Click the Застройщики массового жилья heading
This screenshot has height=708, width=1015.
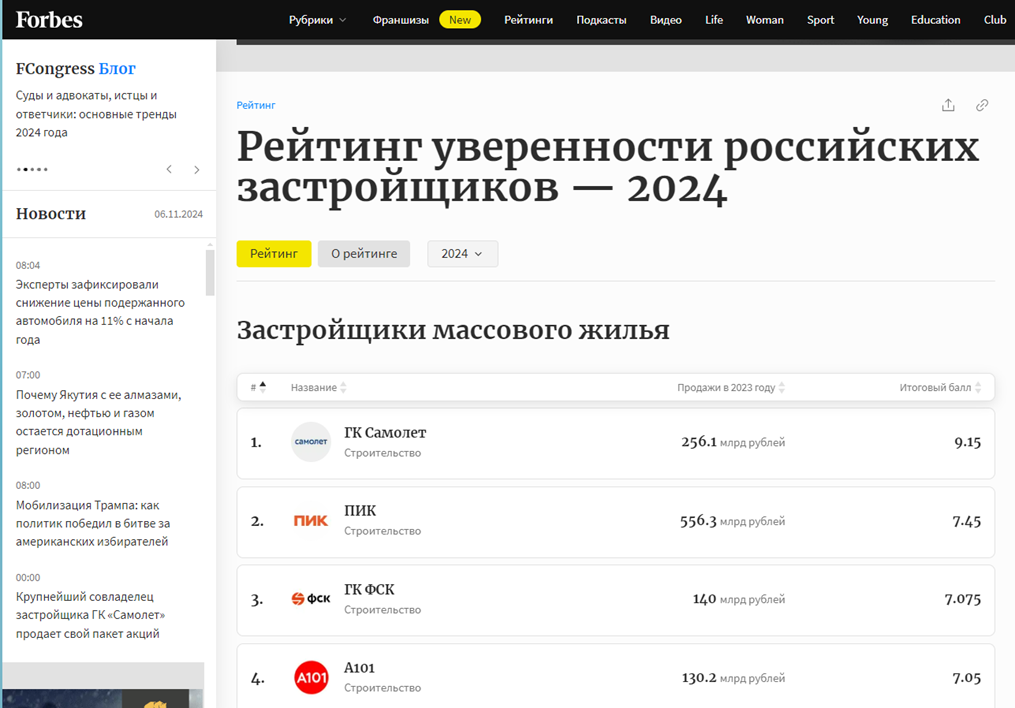453,330
